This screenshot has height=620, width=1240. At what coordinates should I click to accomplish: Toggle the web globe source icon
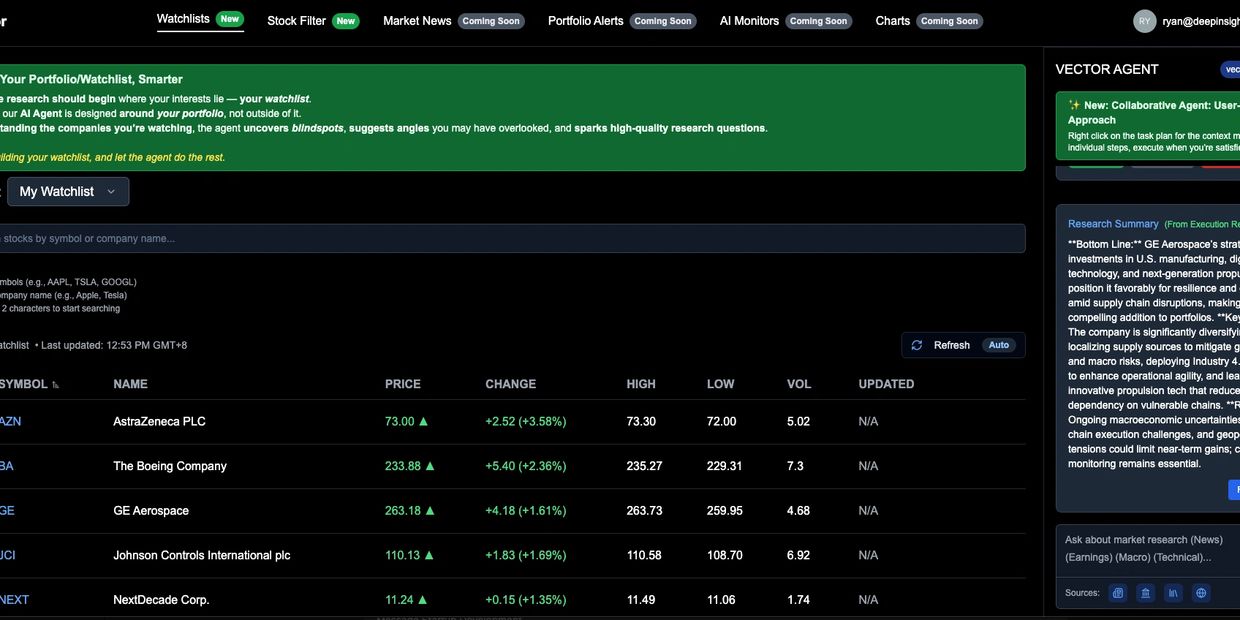pos(1201,593)
